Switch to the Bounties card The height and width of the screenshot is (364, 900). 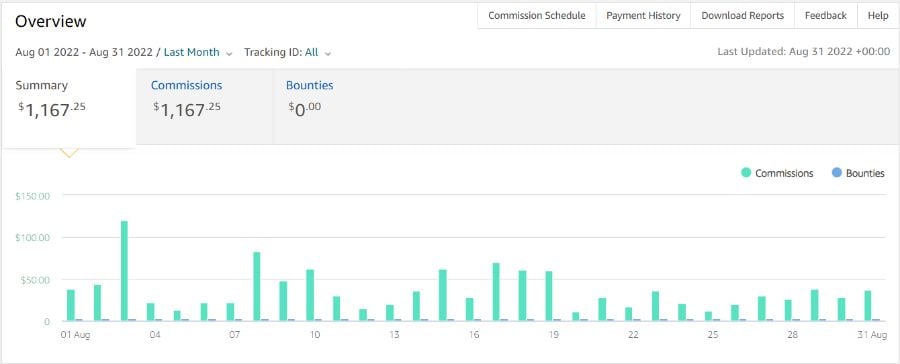click(x=339, y=107)
